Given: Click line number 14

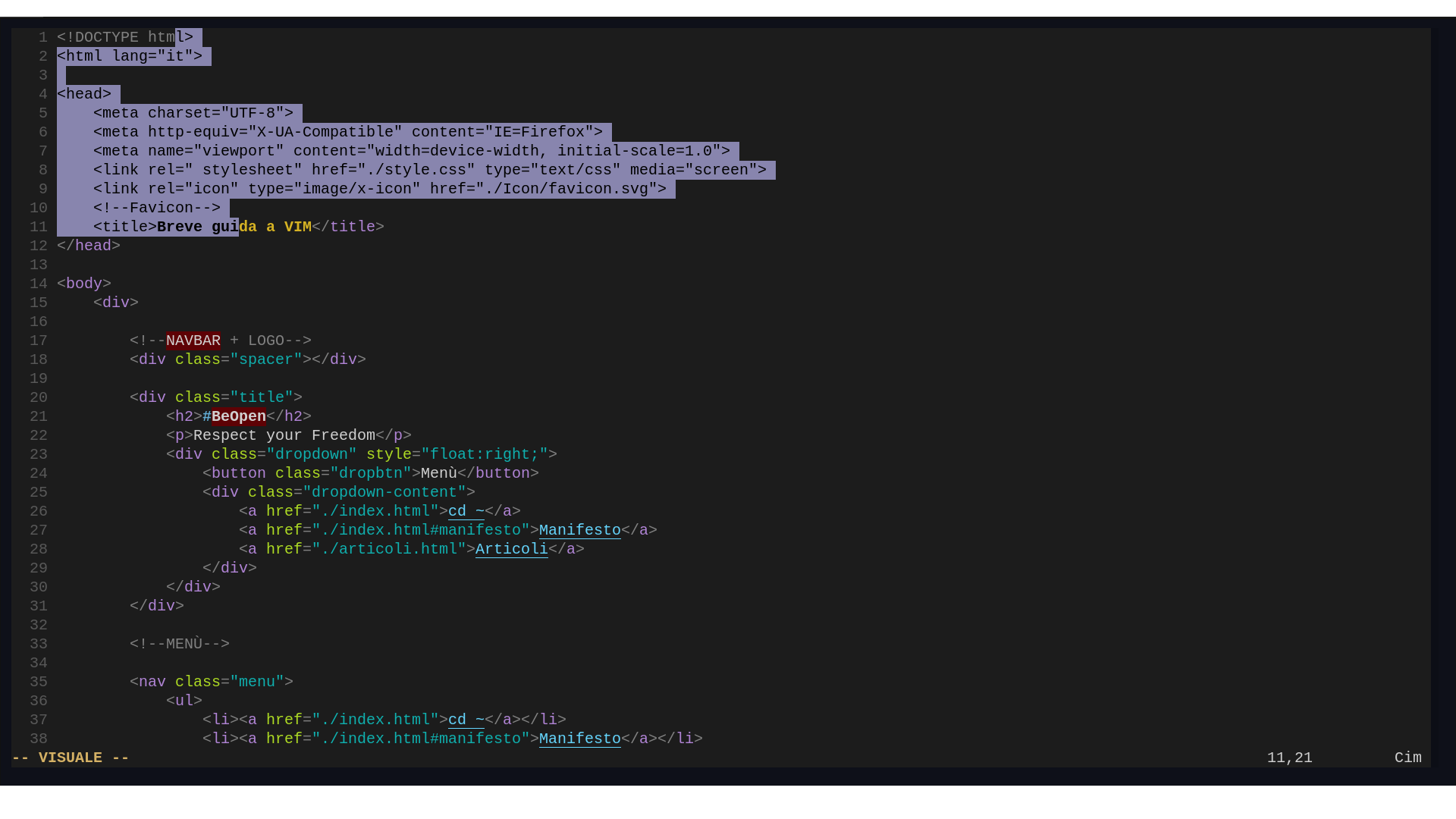Looking at the screenshot, I should [39, 284].
